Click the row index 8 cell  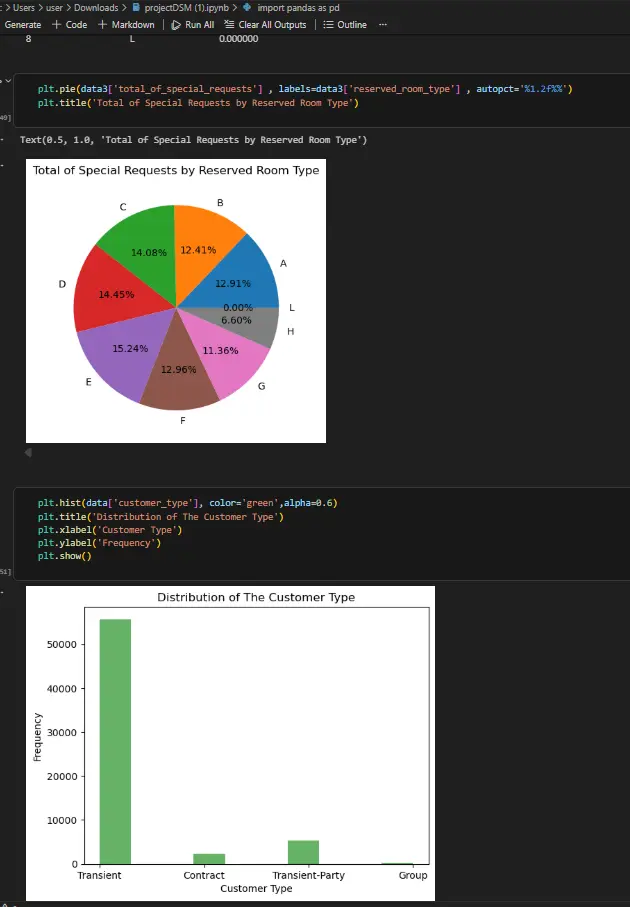pos(28,39)
